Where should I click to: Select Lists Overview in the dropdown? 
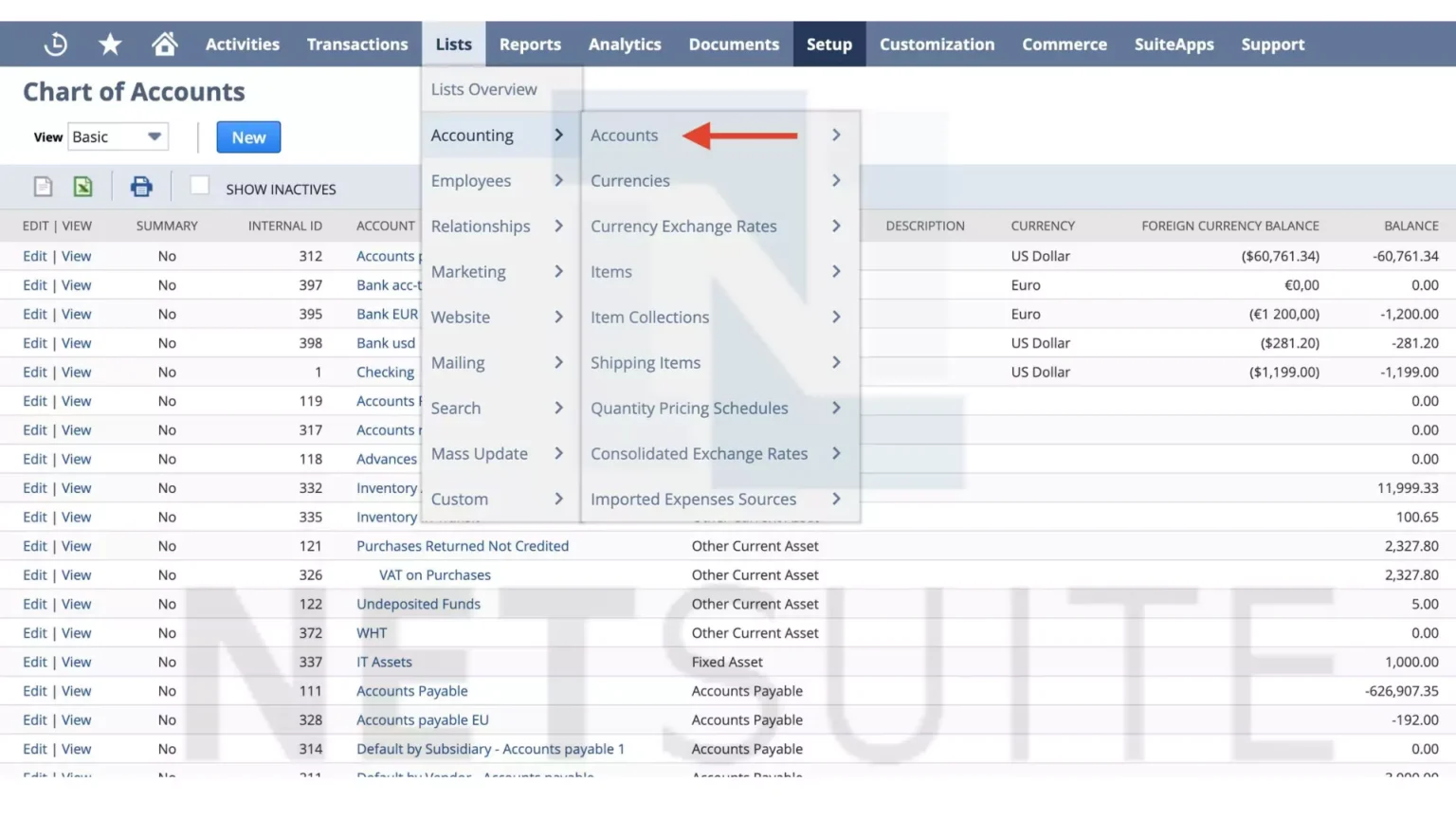(x=483, y=89)
